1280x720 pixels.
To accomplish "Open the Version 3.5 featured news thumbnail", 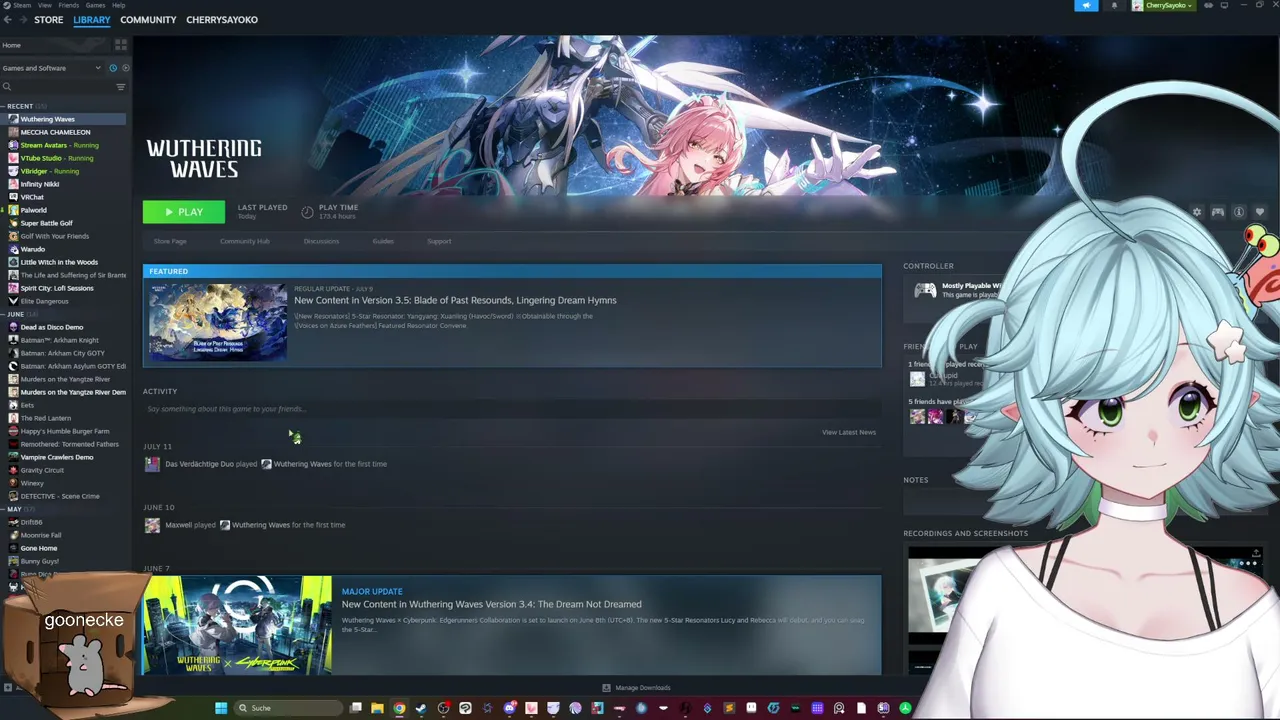I will (x=218, y=322).
